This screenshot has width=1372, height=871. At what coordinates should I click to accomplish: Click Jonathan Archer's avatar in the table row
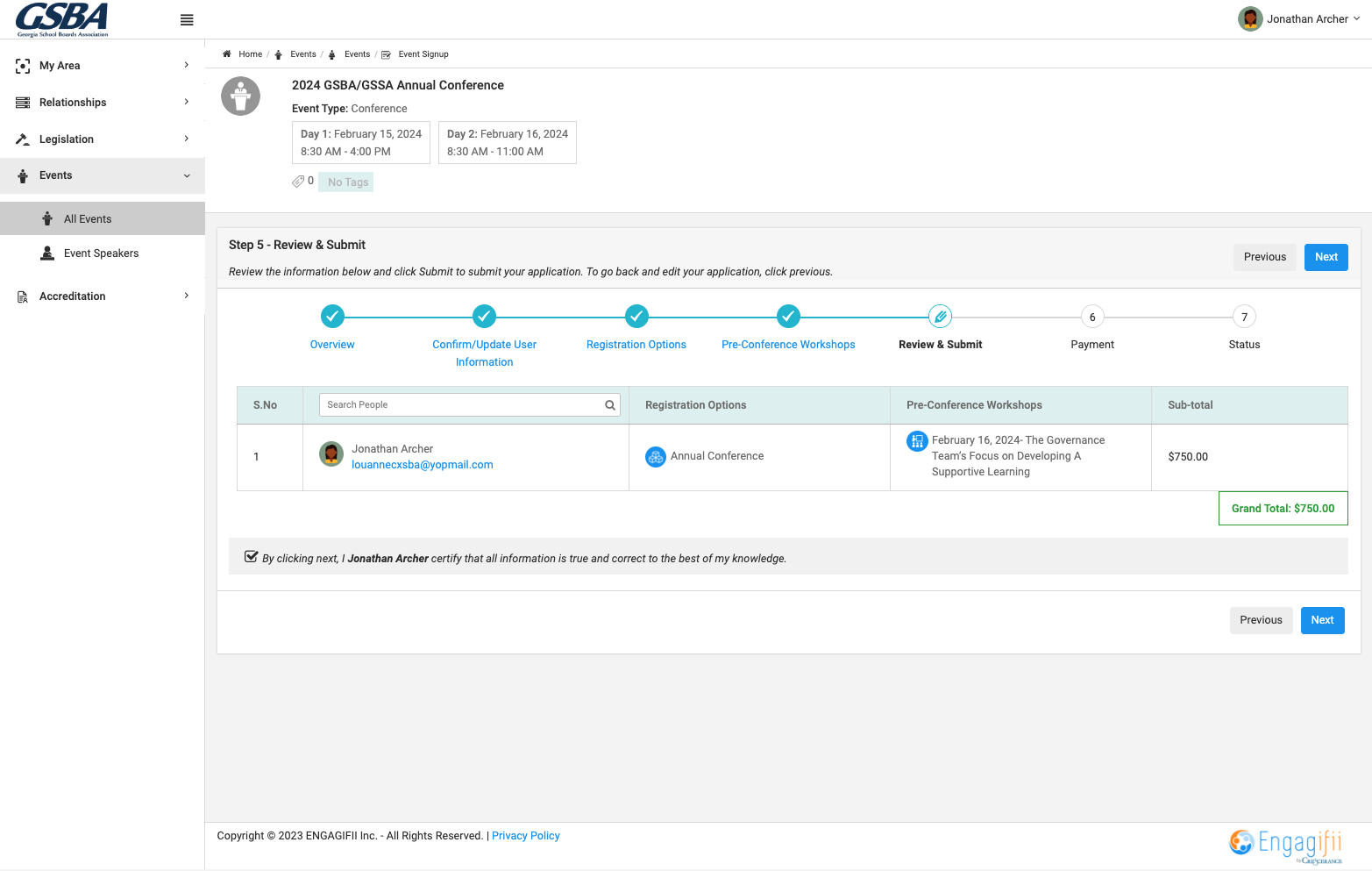pyautogui.click(x=331, y=454)
